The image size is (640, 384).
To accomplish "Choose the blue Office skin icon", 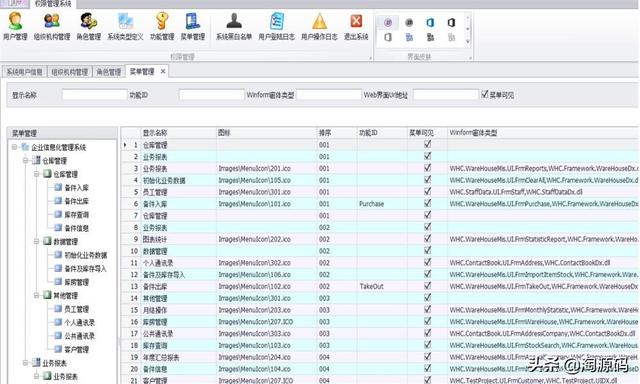I will click(x=430, y=22).
